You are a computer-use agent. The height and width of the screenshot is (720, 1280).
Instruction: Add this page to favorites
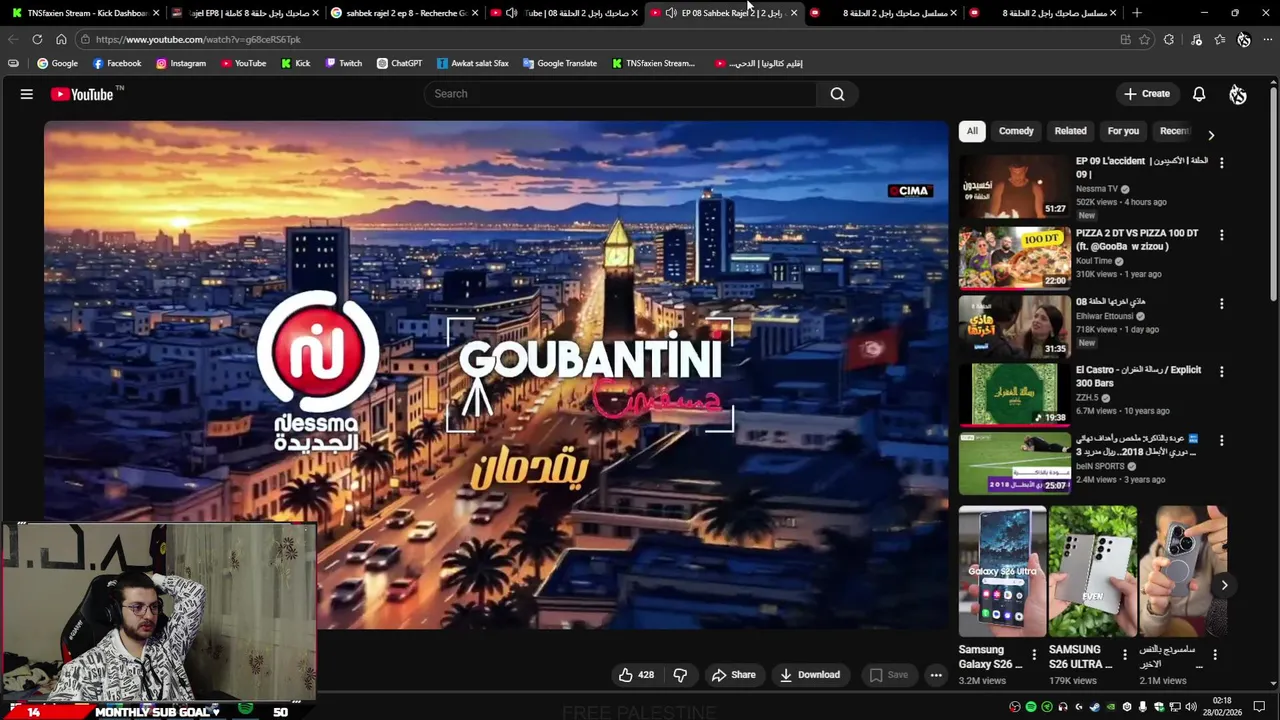[x=1145, y=39]
